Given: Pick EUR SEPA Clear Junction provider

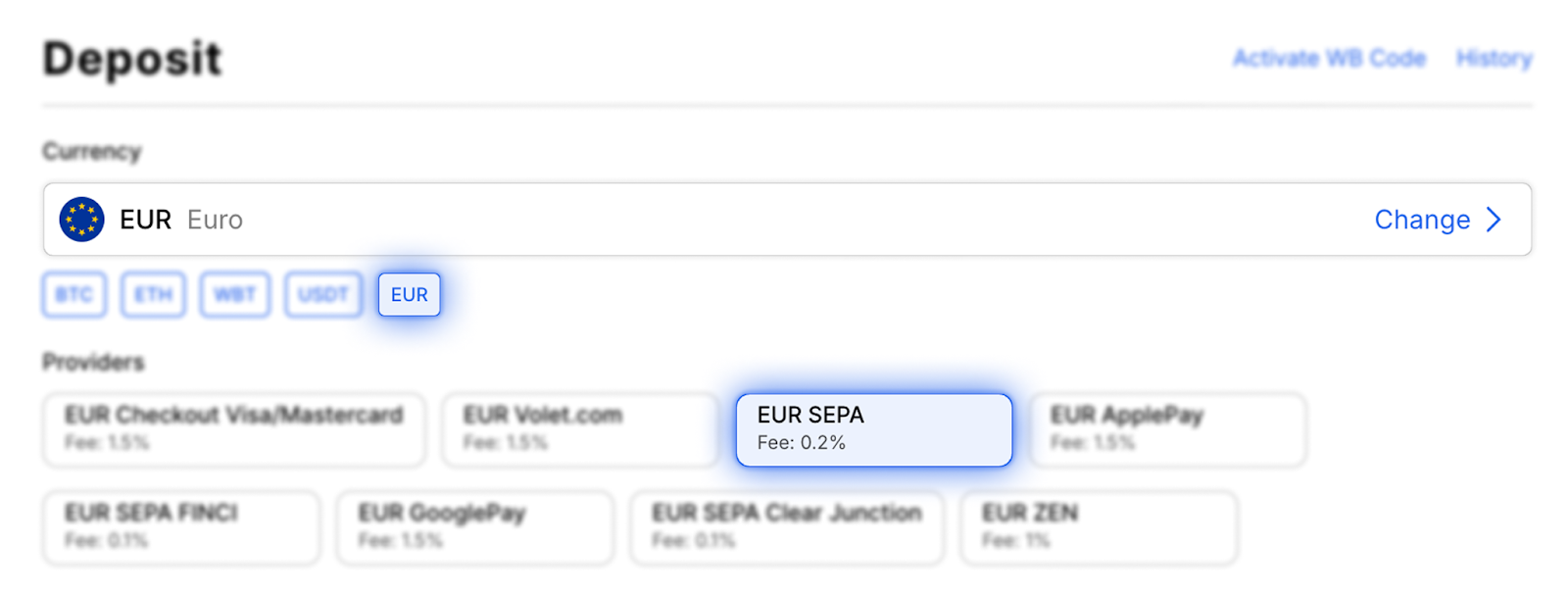Looking at the screenshot, I should coord(787,527).
